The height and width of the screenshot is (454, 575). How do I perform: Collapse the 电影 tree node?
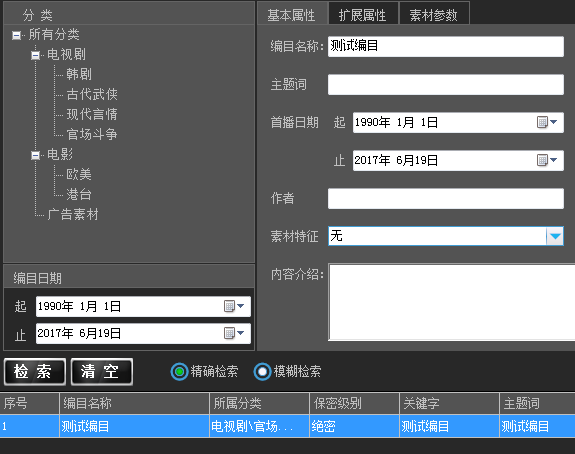tap(36, 155)
